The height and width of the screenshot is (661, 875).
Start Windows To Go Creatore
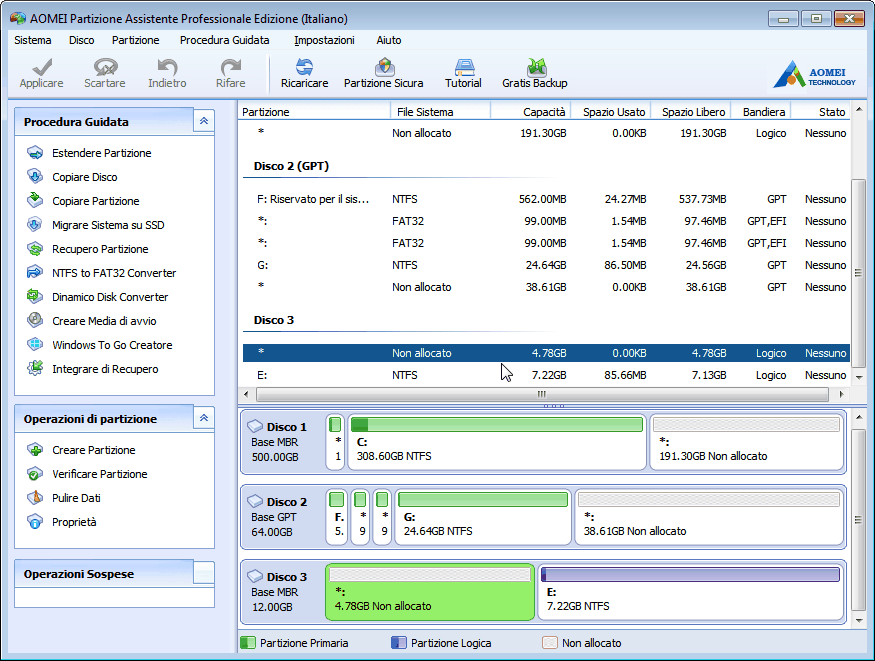point(112,345)
